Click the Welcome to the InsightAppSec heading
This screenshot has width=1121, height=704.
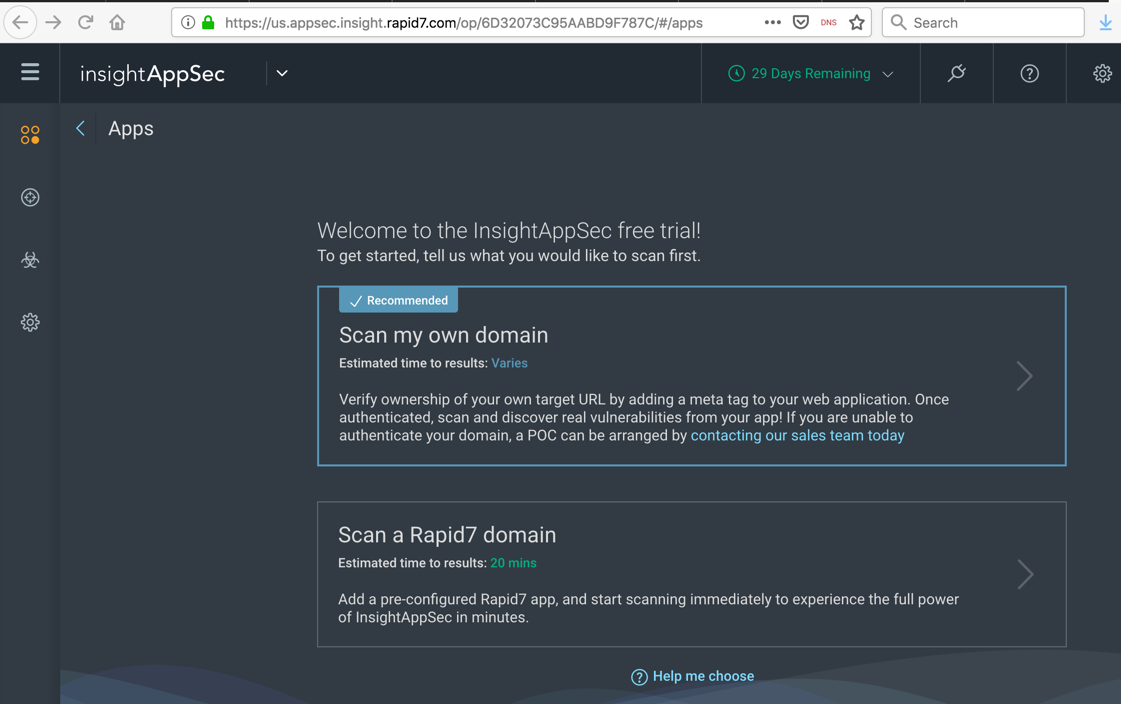coord(508,231)
